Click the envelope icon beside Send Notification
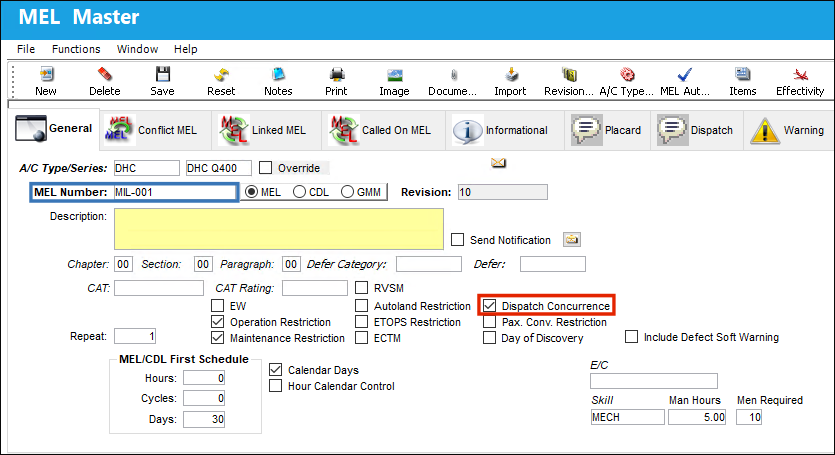The image size is (835, 455). click(x=572, y=240)
